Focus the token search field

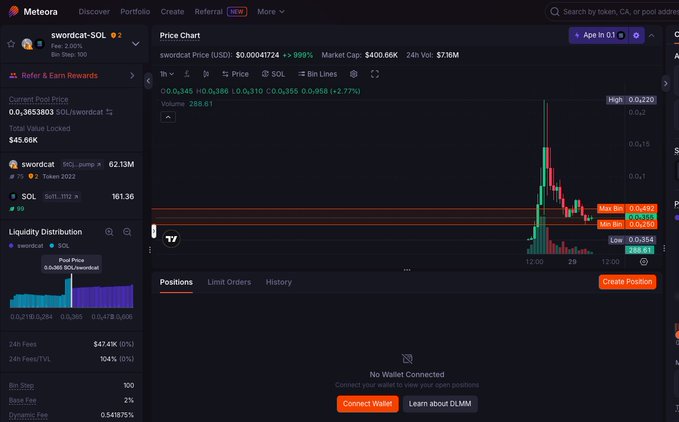[x=615, y=12]
